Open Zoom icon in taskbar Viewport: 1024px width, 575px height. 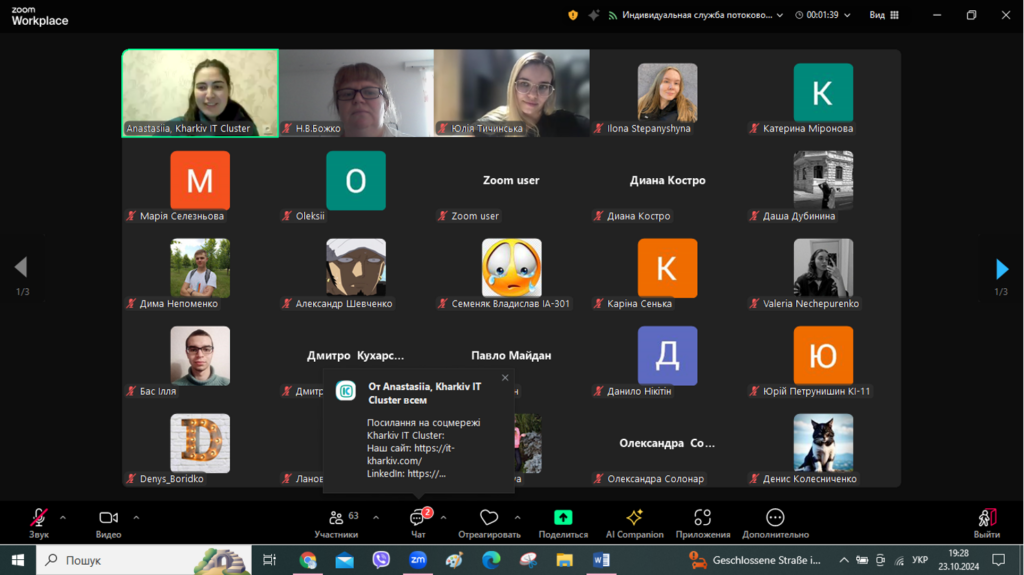coord(418,560)
